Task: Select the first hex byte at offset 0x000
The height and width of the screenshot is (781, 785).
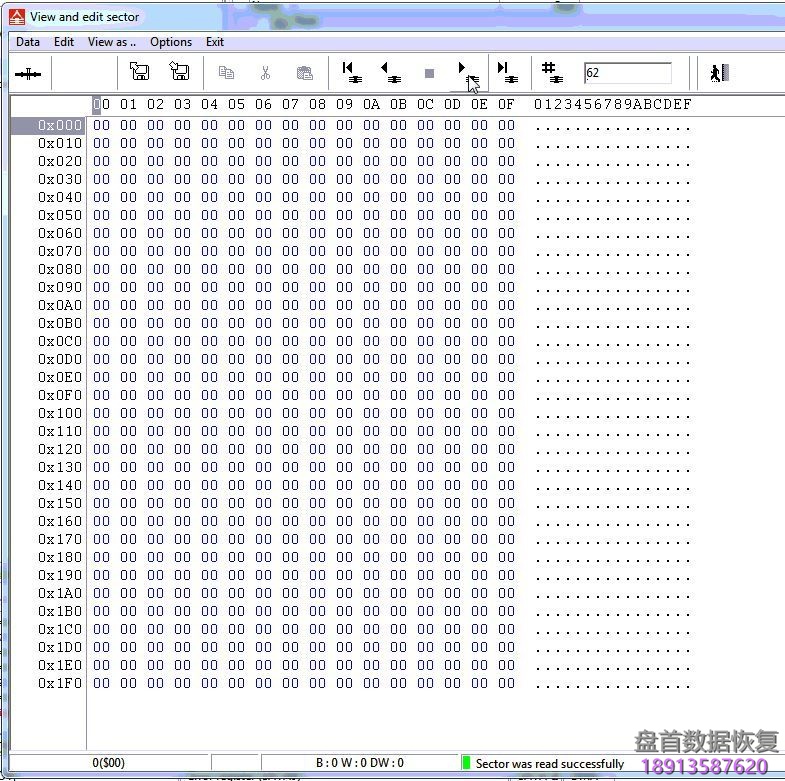Action: pyautogui.click(x=101, y=125)
